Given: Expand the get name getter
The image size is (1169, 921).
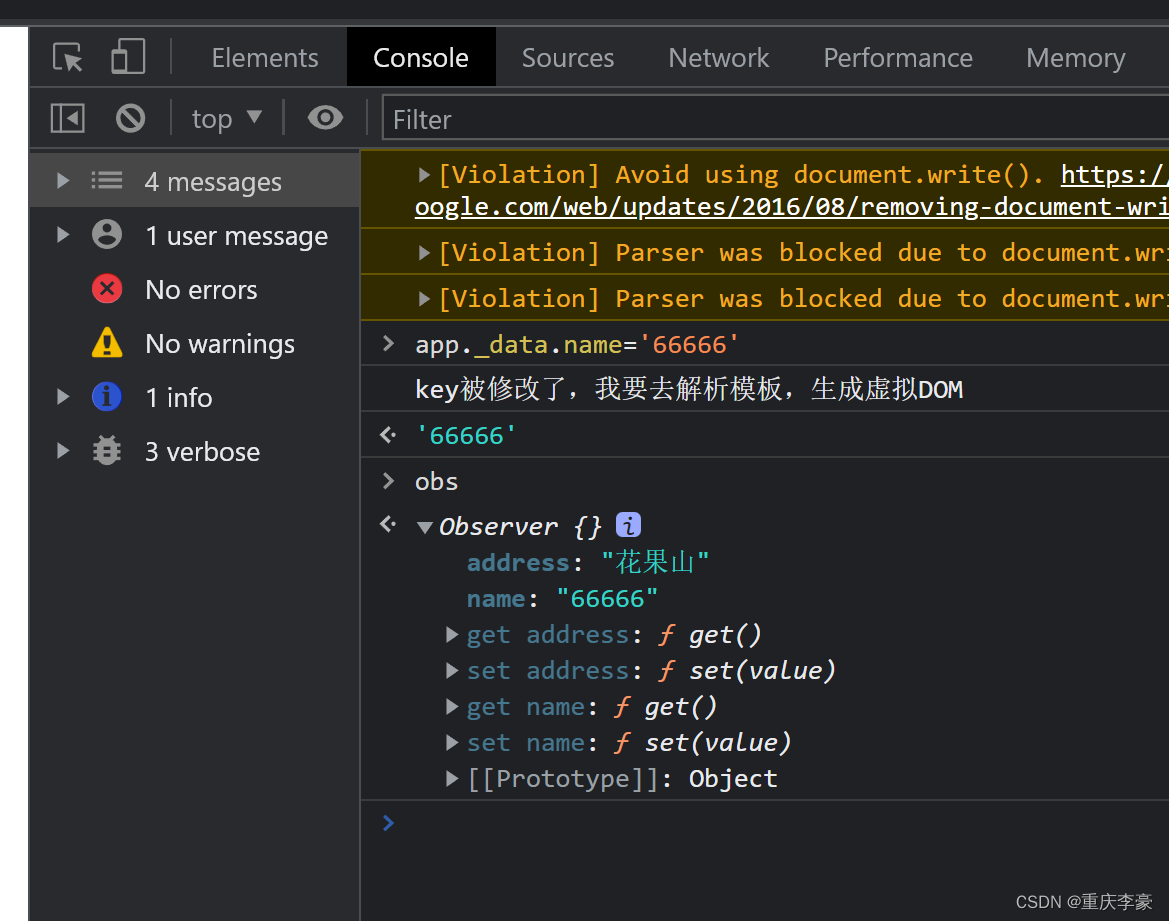Looking at the screenshot, I should (452, 706).
